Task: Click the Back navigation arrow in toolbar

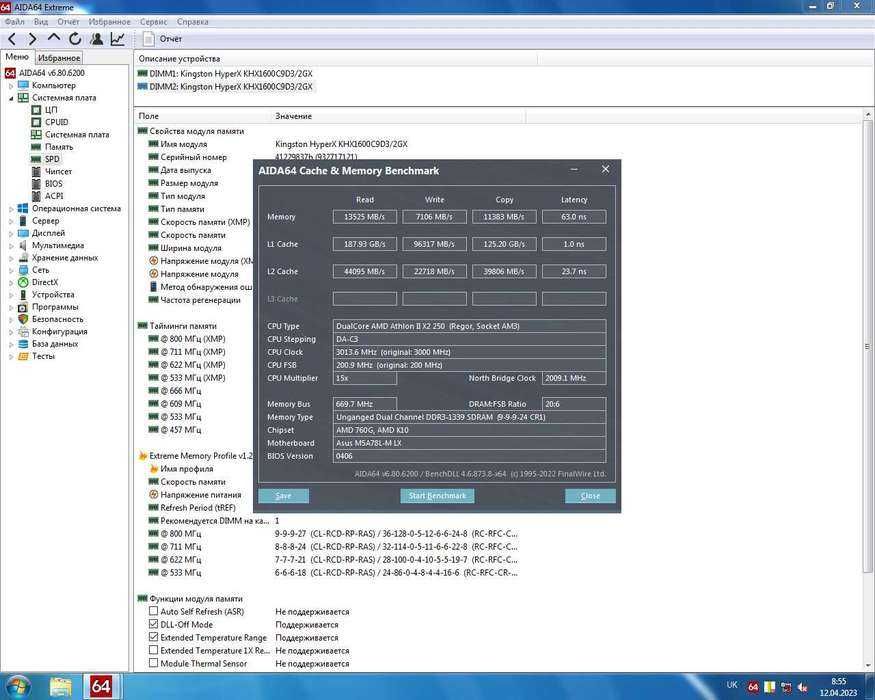Action: pyautogui.click(x=12, y=39)
